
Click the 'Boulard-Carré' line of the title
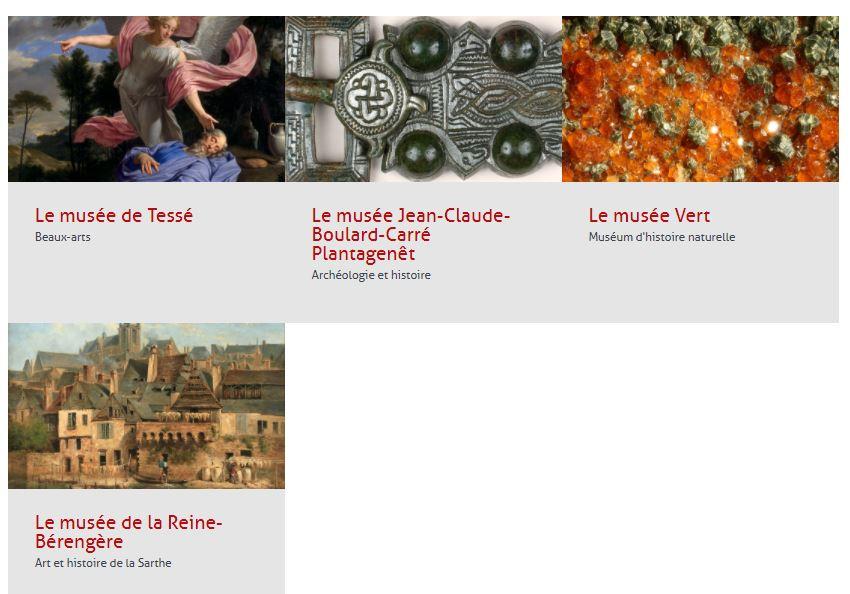click(x=371, y=234)
